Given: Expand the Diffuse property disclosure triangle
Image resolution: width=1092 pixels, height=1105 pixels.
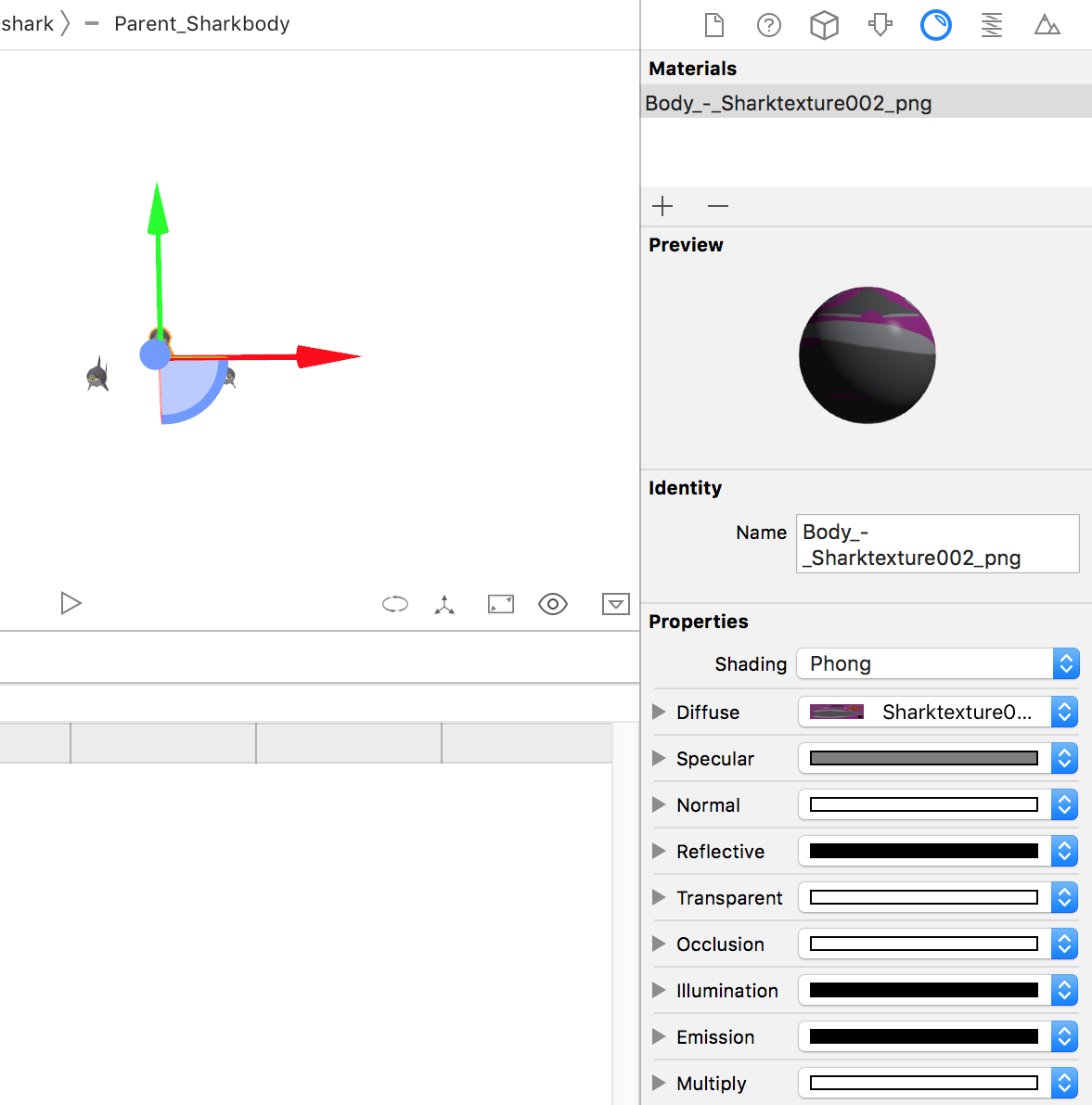Looking at the screenshot, I should click(x=659, y=712).
